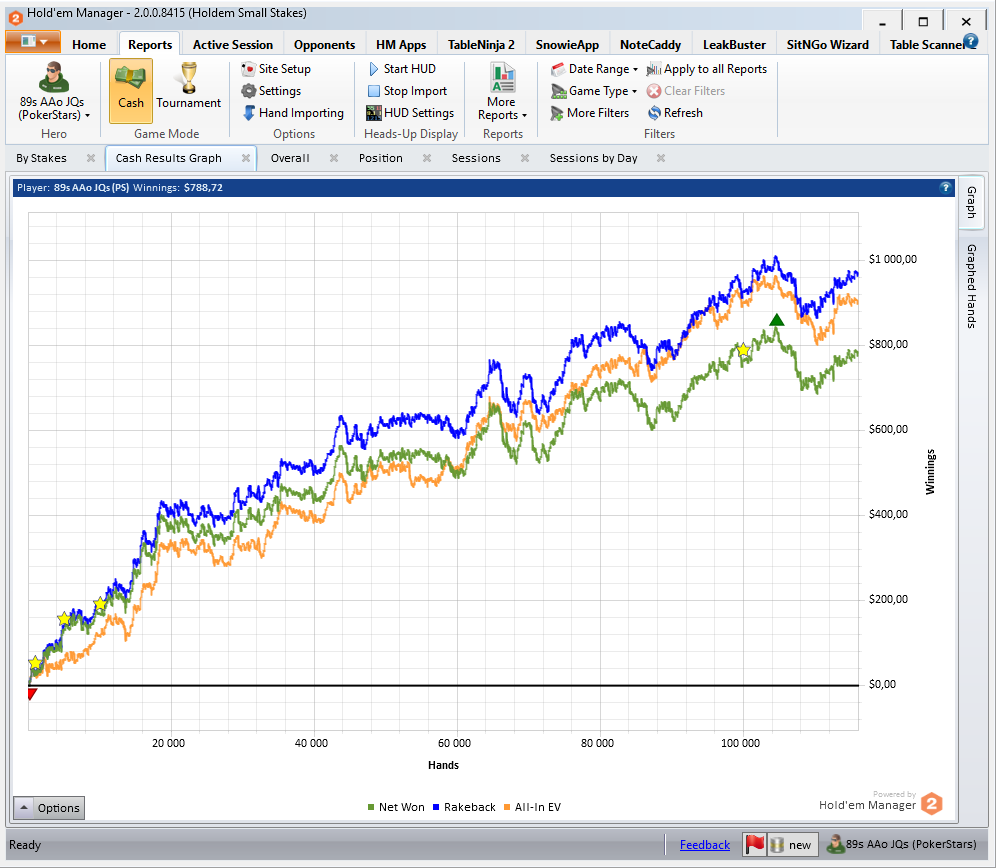The height and width of the screenshot is (868, 996).
Task: Click the ribbon help question icon
Action: (x=971, y=41)
